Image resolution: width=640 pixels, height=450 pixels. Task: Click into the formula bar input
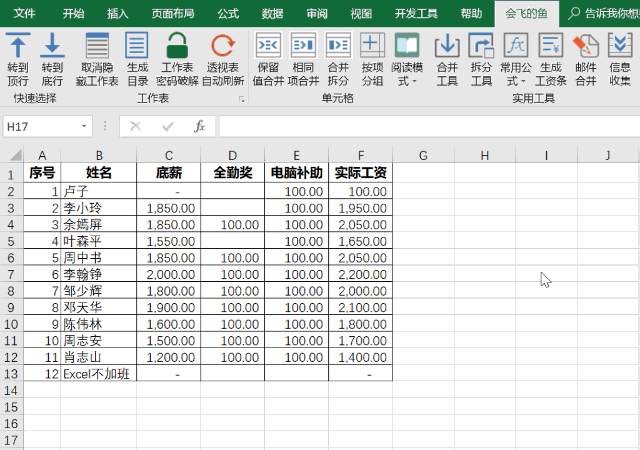[x=429, y=126]
